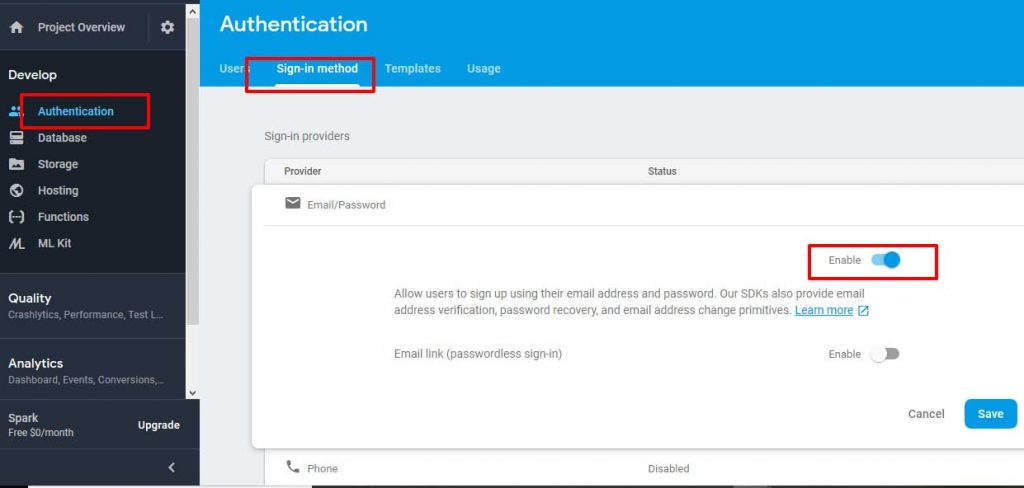Image resolution: width=1024 pixels, height=488 pixels.
Task: Click the Upgrade plan button
Action: (x=159, y=425)
